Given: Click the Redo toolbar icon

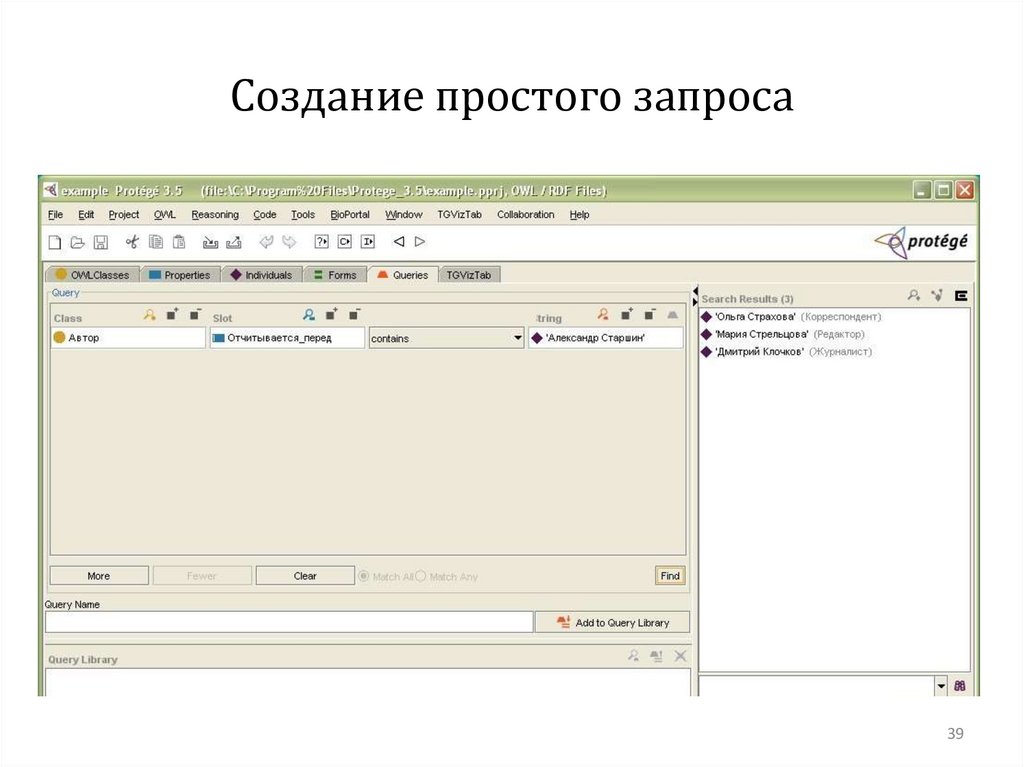Looking at the screenshot, I should [289, 242].
